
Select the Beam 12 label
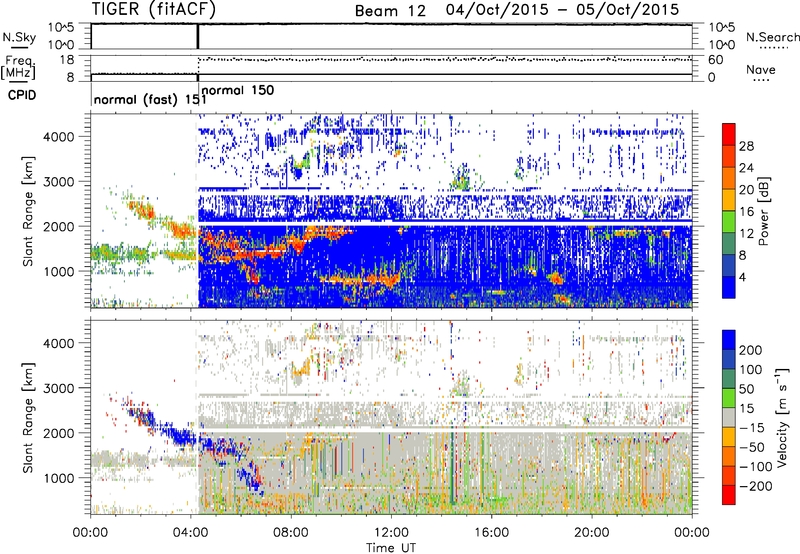pos(390,11)
